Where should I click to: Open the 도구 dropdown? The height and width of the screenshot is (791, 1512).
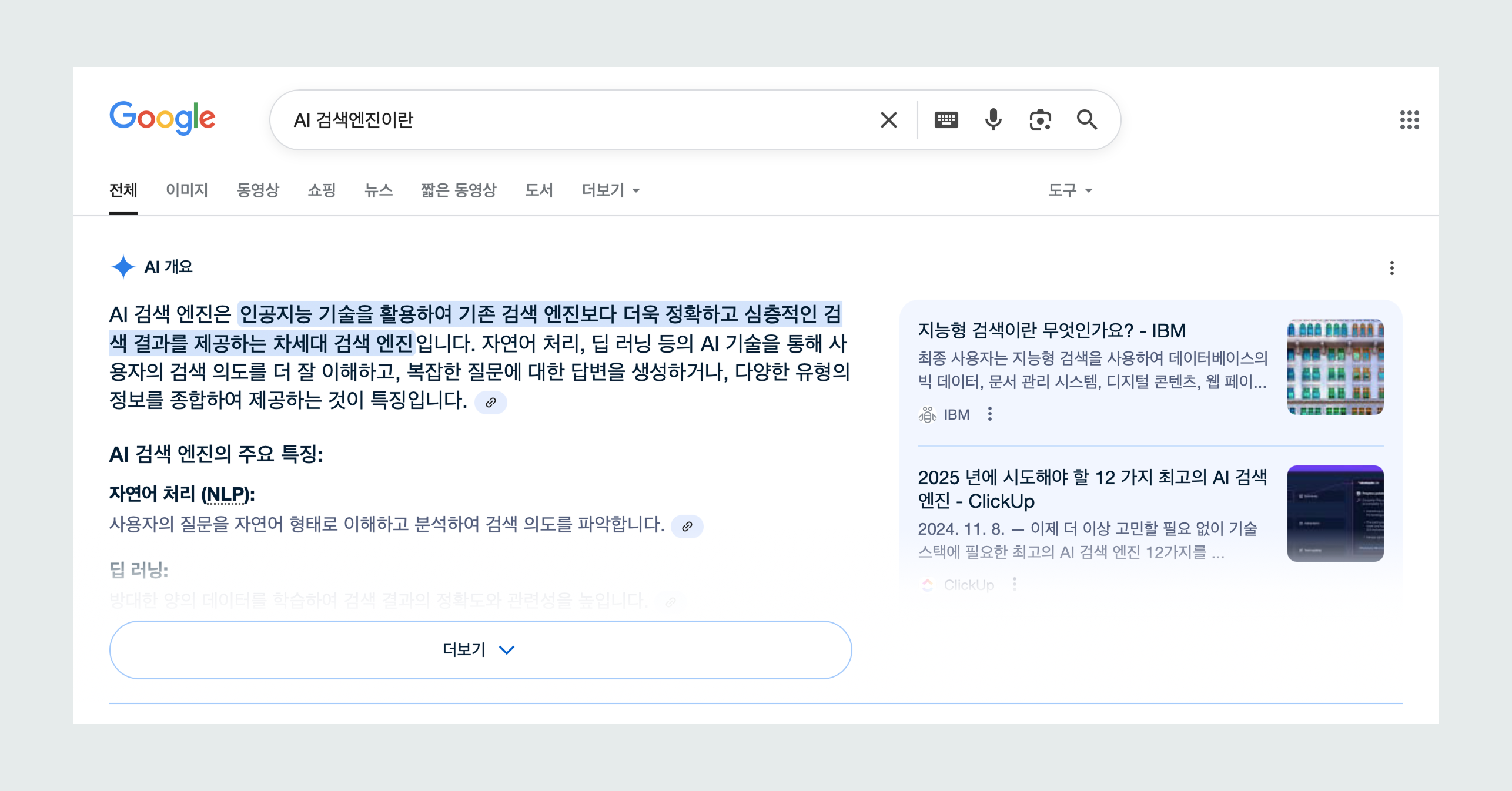click(x=1070, y=190)
